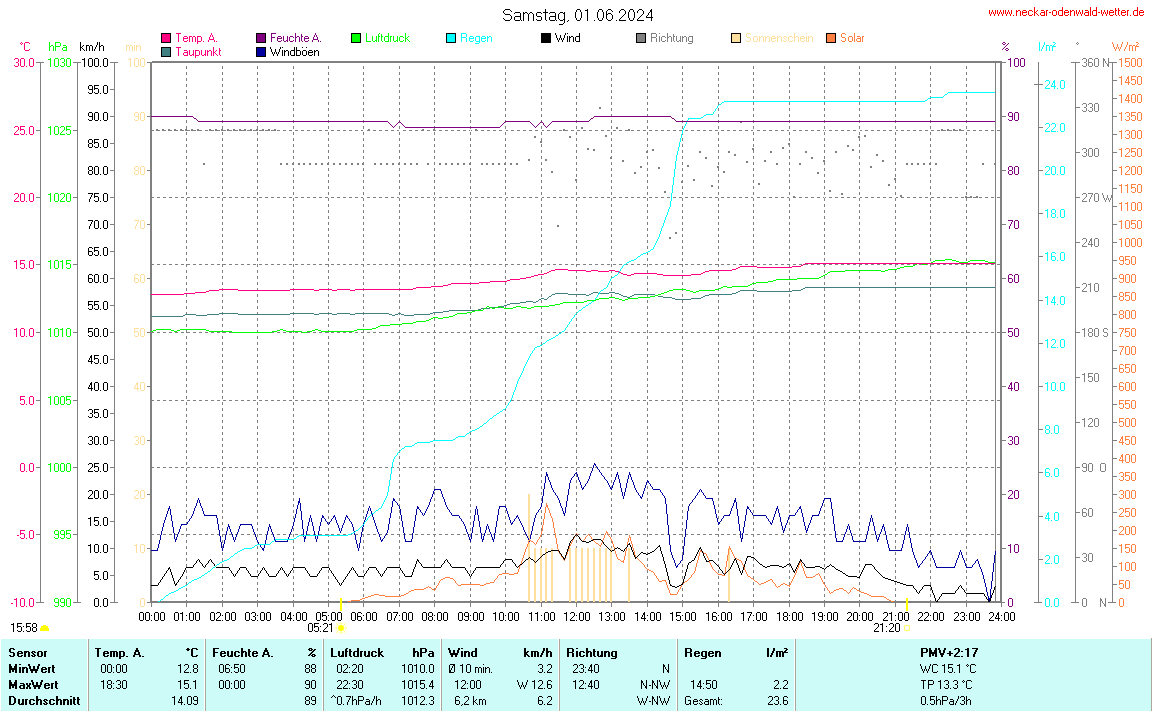
Task: Click the sunrise icon next to 05:21
Action: click(x=341, y=628)
